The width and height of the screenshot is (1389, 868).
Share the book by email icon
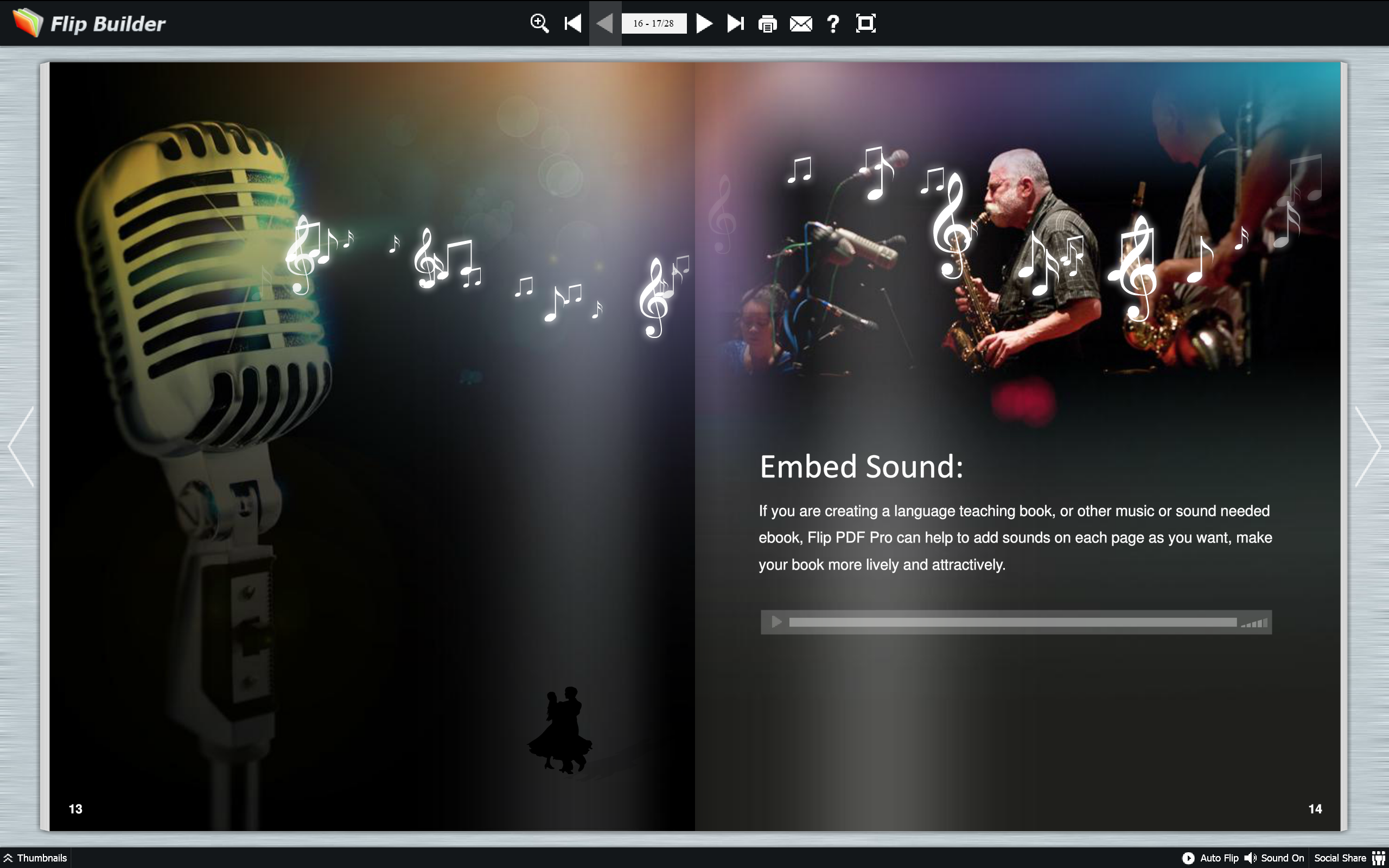coord(801,23)
